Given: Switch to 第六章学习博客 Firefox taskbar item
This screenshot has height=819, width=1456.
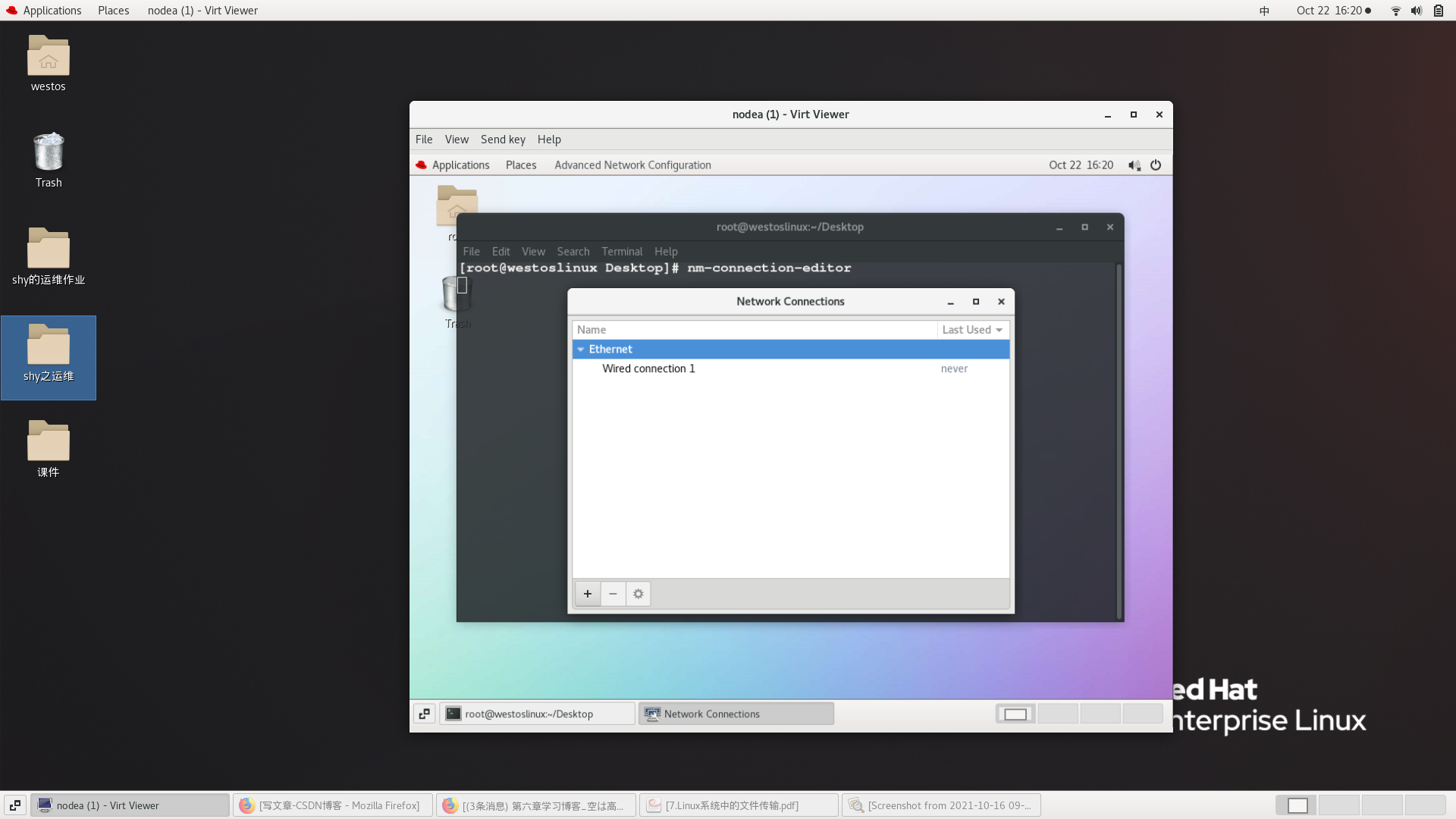Looking at the screenshot, I should coord(536,805).
